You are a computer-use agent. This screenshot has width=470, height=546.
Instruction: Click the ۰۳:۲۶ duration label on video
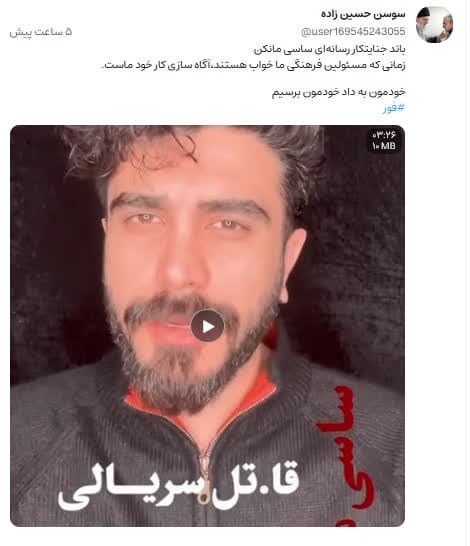click(x=385, y=134)
